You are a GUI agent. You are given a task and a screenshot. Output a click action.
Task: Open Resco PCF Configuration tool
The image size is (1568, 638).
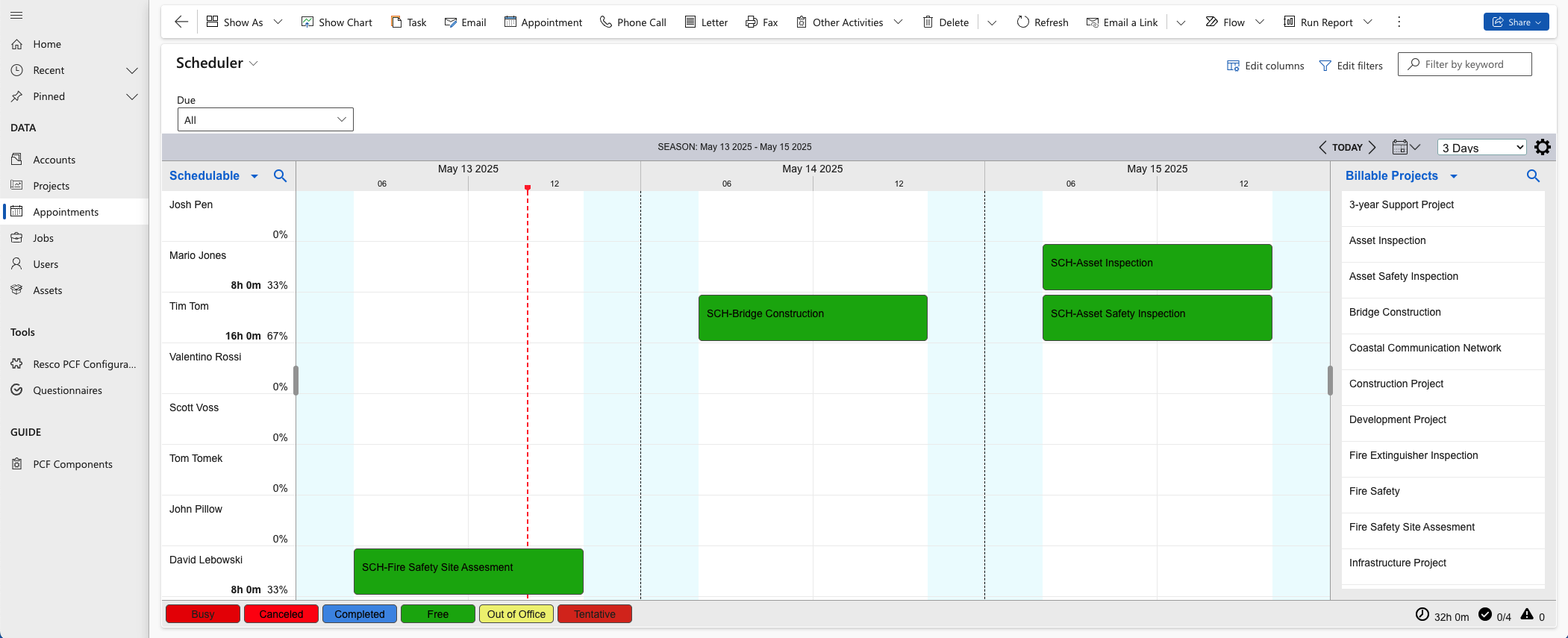coord(75,364)
